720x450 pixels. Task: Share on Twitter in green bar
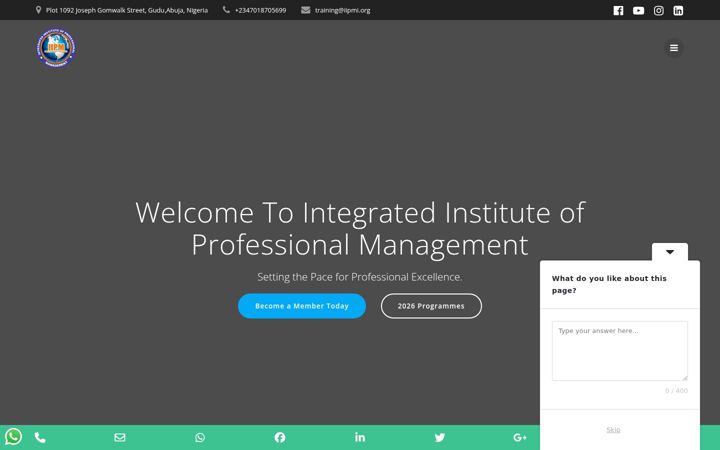coord(440,438)
